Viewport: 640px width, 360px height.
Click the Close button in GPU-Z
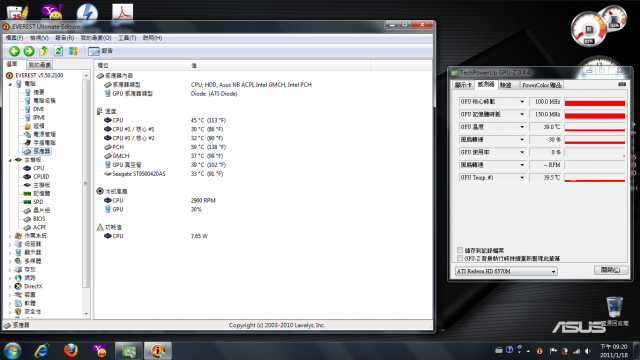[x=611, y=270]
